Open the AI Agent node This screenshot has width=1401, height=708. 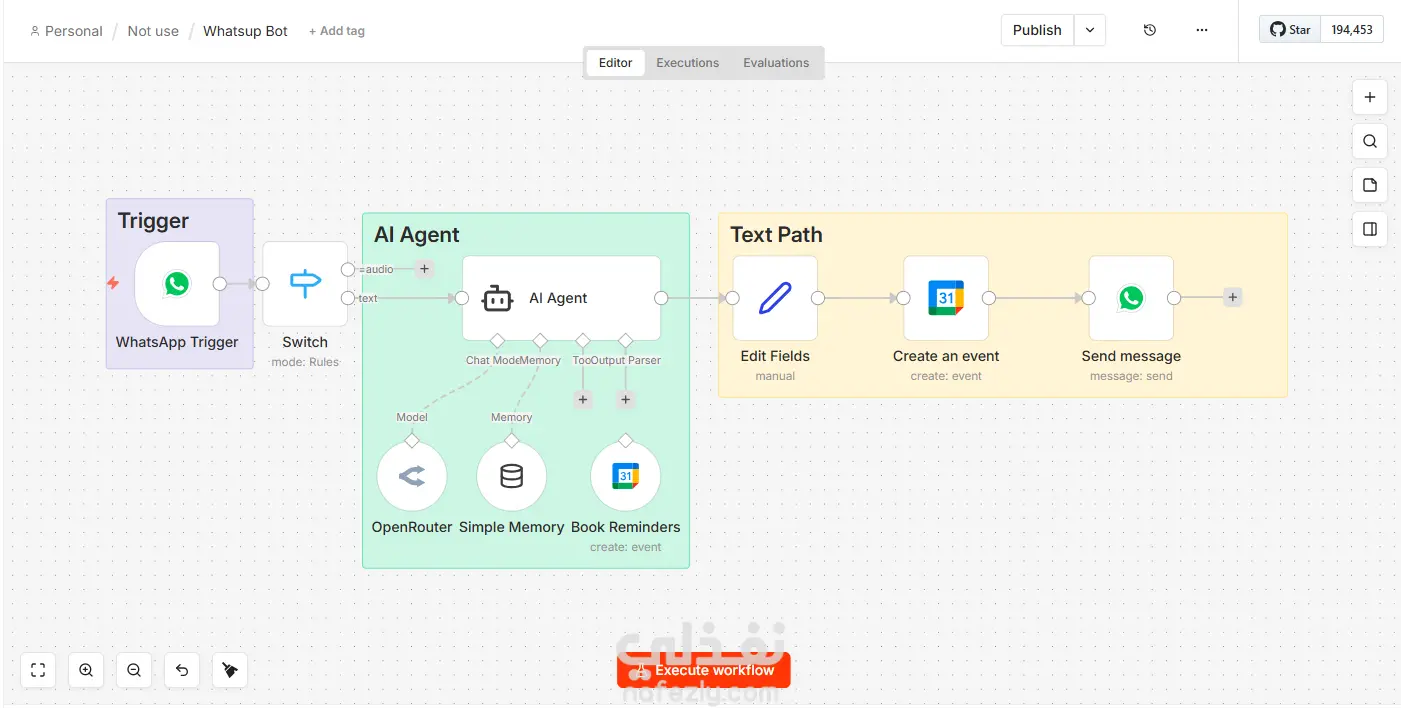pyautogui.click(x=561, y=298)
